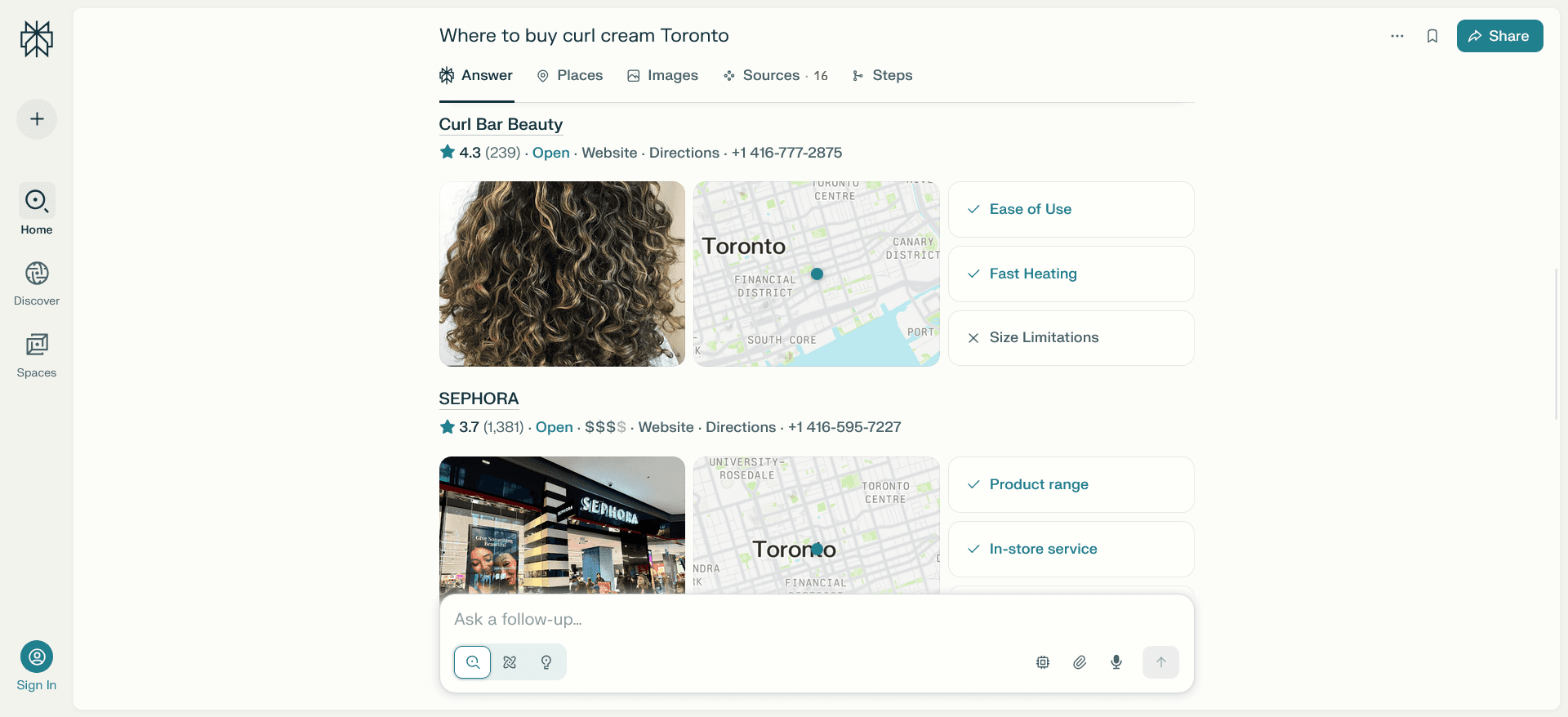Open the Sources 16 tab
Screen dimensions: 1568x717
coord(775,75)
